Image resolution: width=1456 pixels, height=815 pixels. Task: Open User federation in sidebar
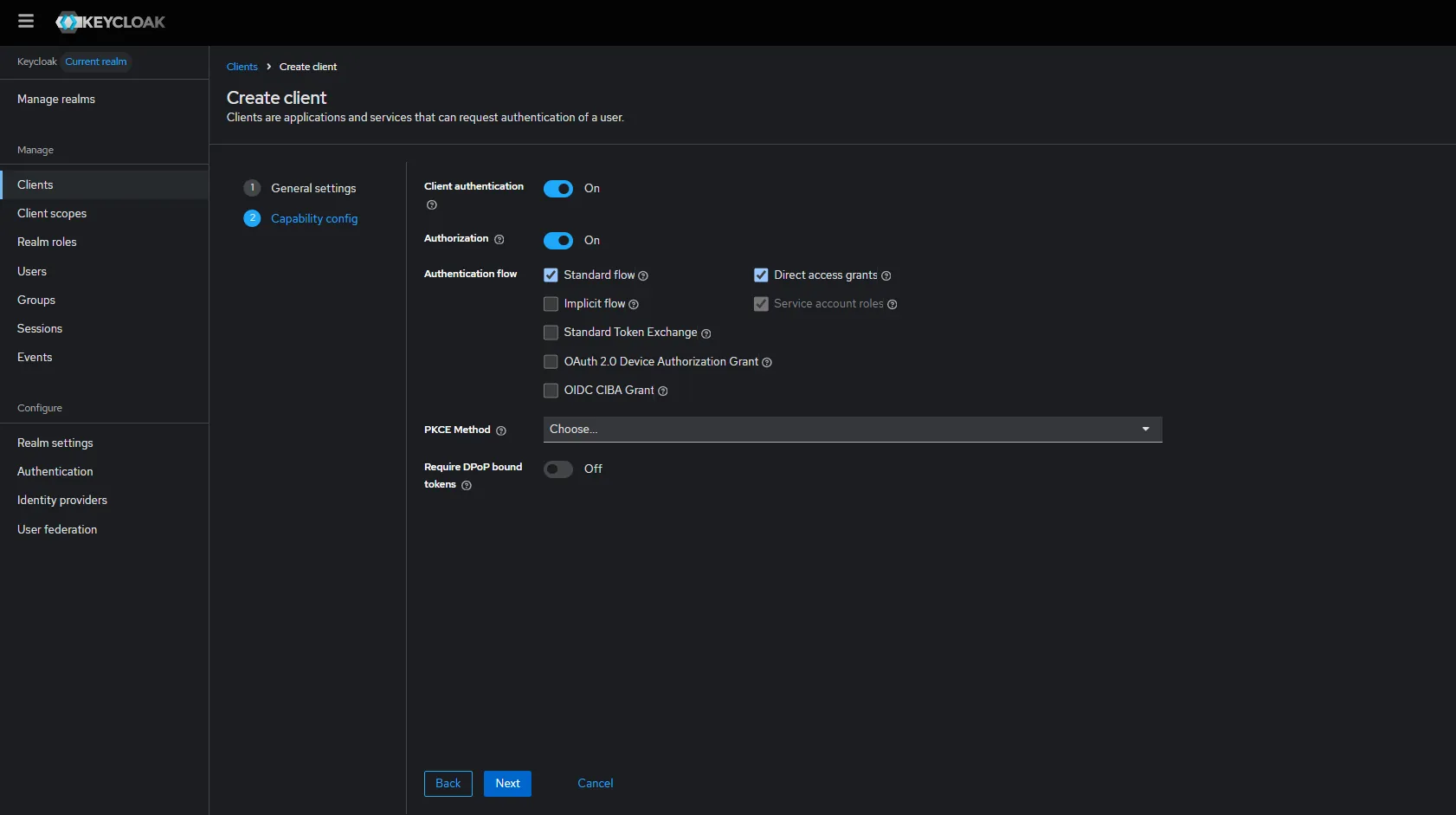click(104, 529)
